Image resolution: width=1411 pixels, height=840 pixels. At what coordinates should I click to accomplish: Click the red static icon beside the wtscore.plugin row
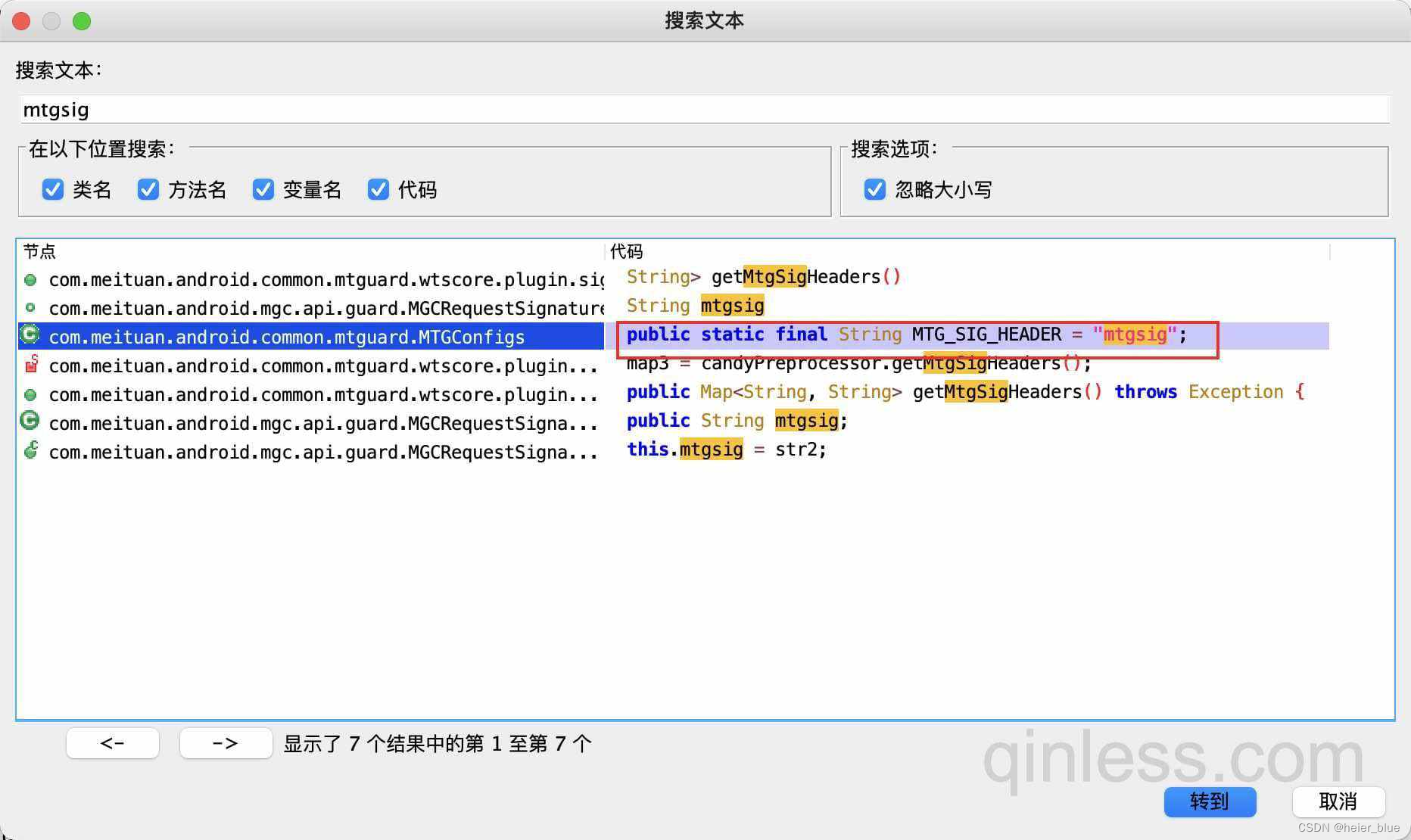pyautogui.click(x=31, y=364)
